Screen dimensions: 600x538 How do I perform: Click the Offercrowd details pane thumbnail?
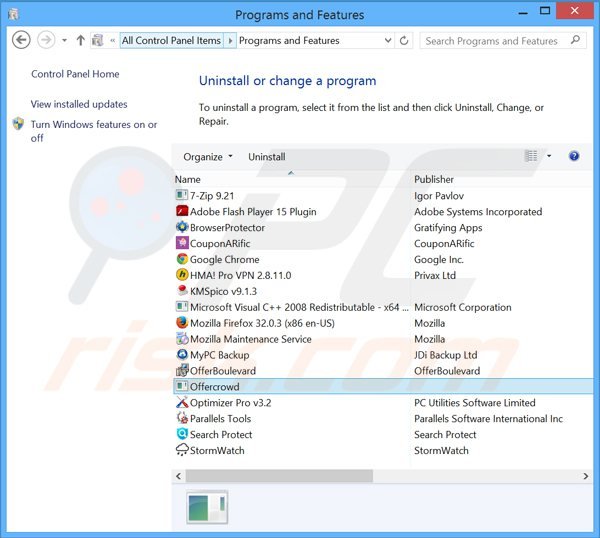coord(207,507)
